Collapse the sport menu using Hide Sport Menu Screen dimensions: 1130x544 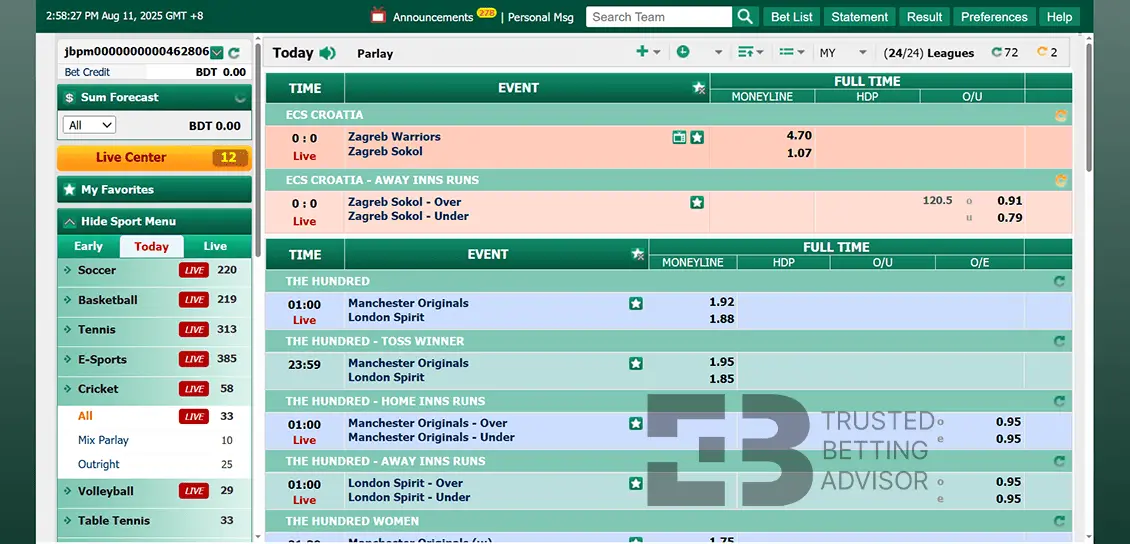pos(154,221)
